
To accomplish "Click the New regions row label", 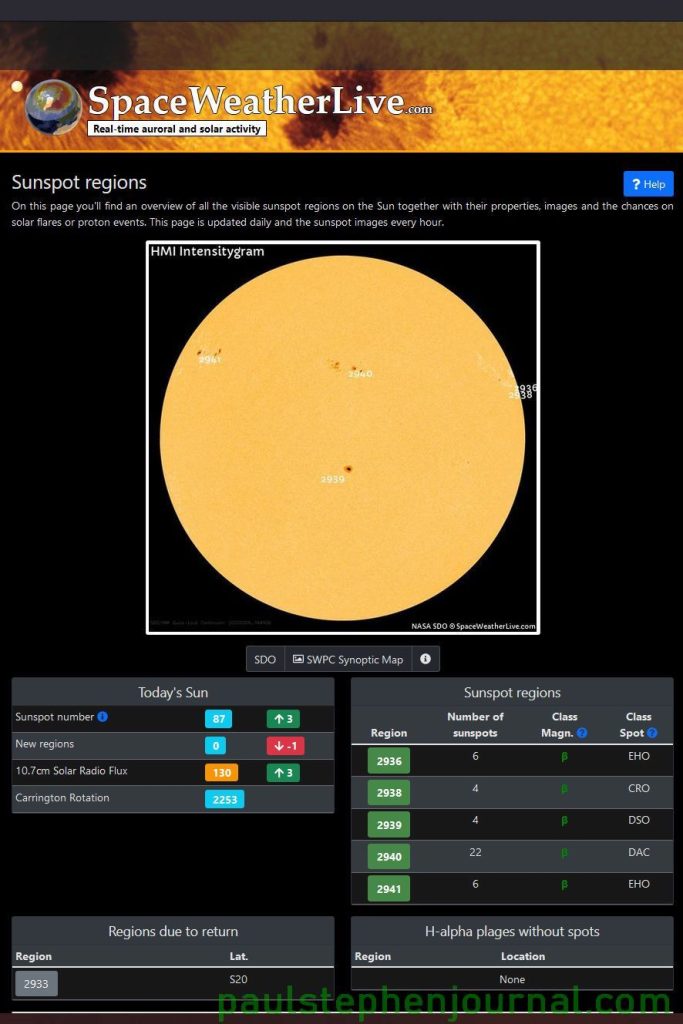I will pos(44,744).
